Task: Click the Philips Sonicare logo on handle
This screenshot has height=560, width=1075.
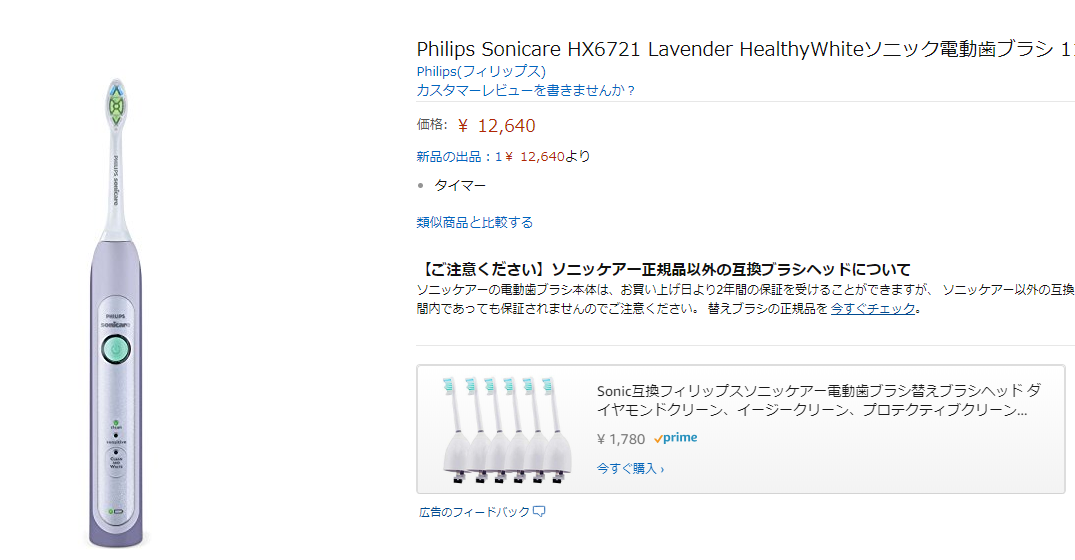Action: click(116, 320)
